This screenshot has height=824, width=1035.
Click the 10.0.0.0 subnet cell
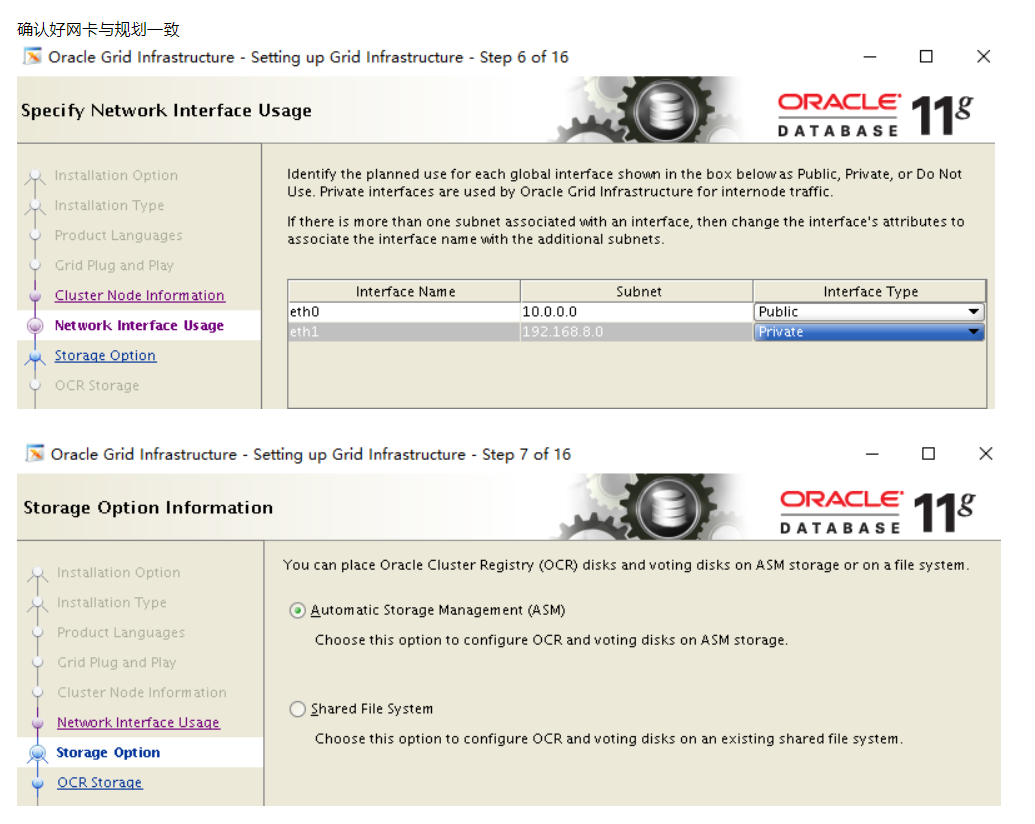pos(637,312)
